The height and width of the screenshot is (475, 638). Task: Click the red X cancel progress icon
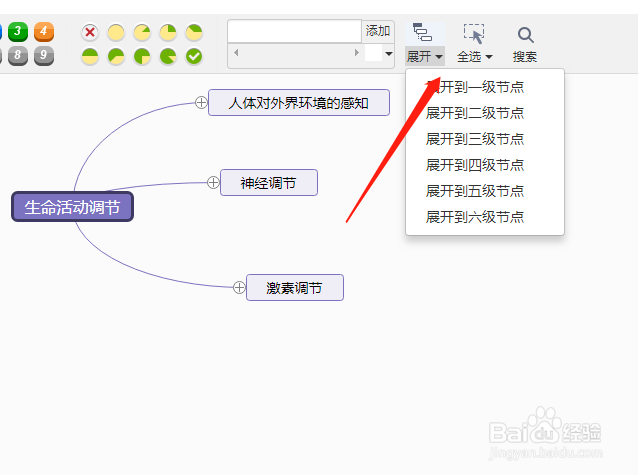[x=90, y=32]
